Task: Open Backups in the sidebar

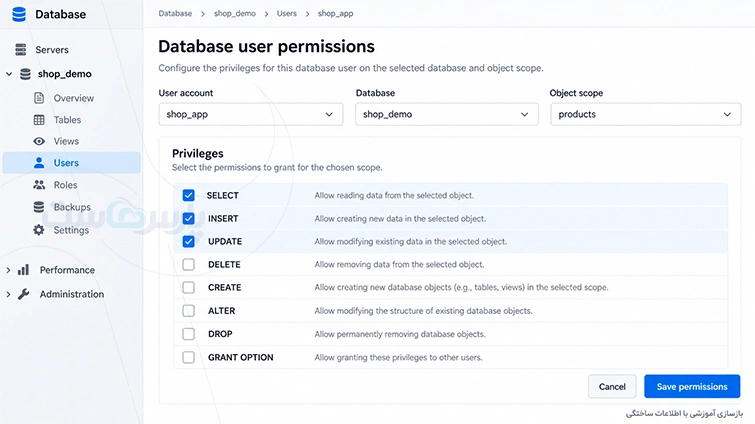Action: [x=71, y=207]
